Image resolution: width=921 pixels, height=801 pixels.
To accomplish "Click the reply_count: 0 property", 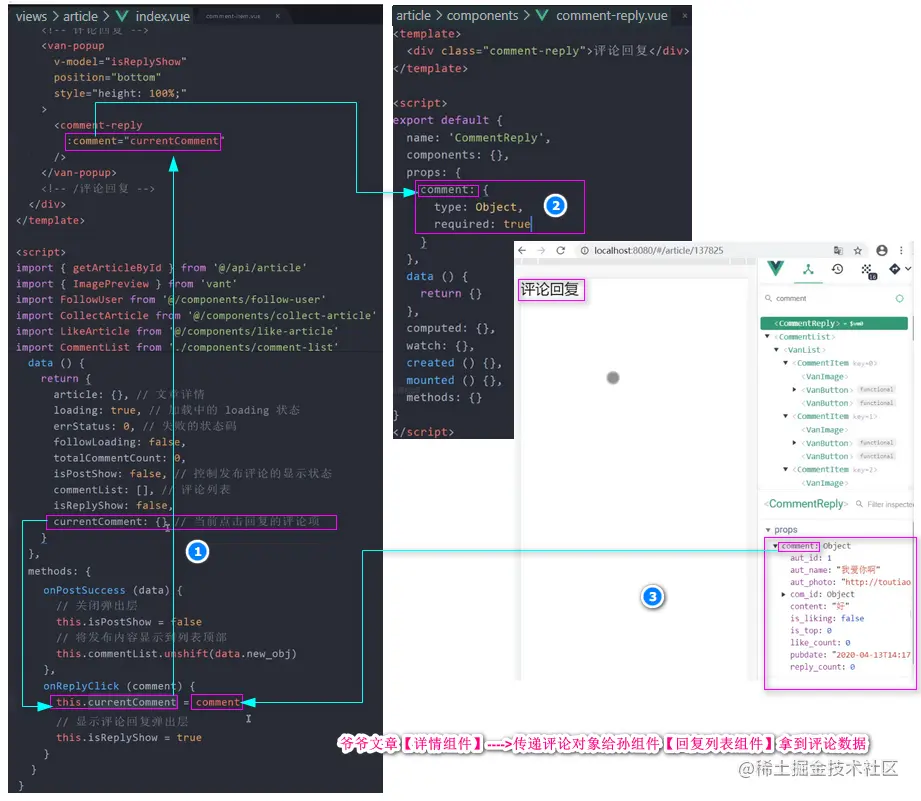I will pyautogui.click(x=822, y=667).
